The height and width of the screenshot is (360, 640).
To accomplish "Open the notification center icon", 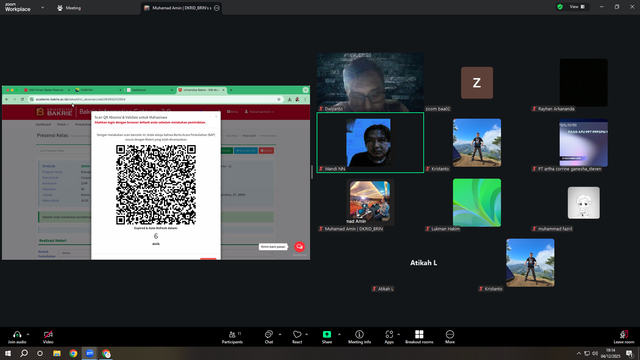I will tap(629, 353).
